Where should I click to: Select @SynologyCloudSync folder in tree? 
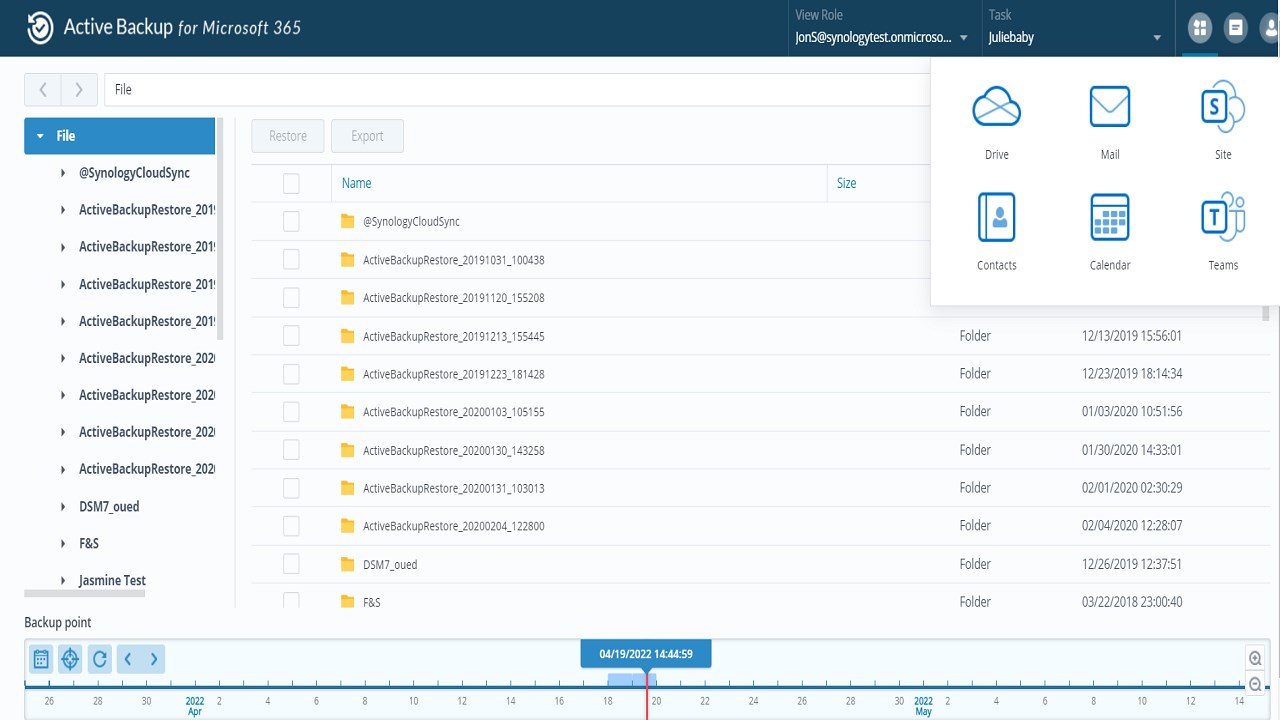coord(134,173)
